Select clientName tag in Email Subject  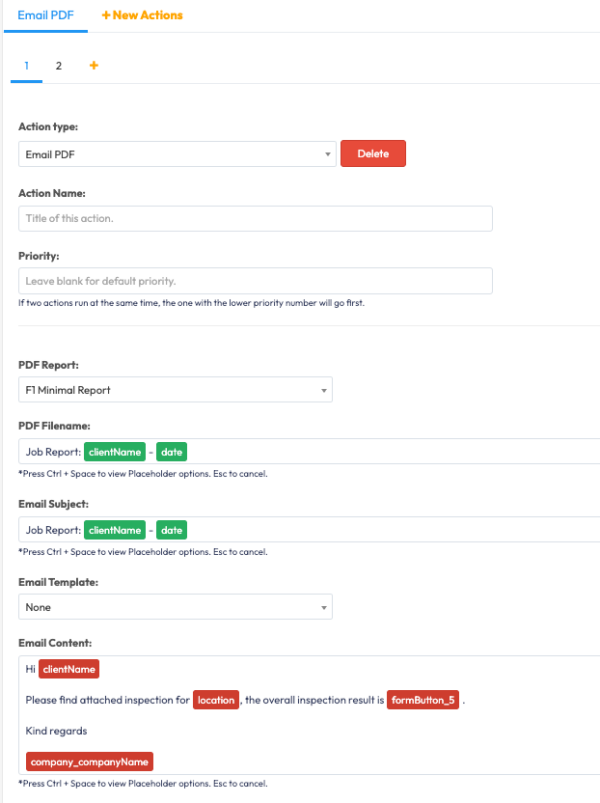click(x=115, y=530)
